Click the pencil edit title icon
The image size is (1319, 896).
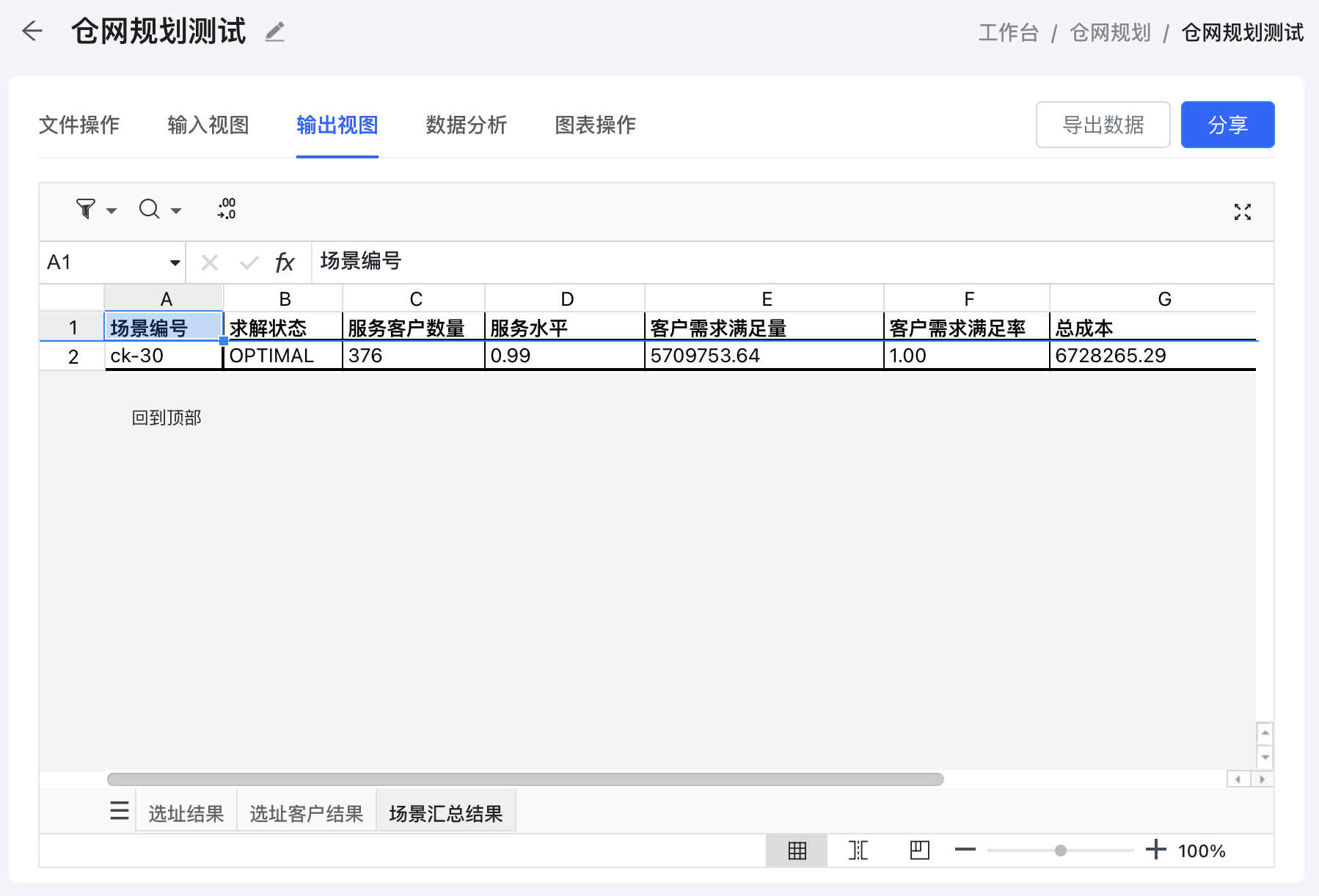pyautogui.click(x=274, y=32)
